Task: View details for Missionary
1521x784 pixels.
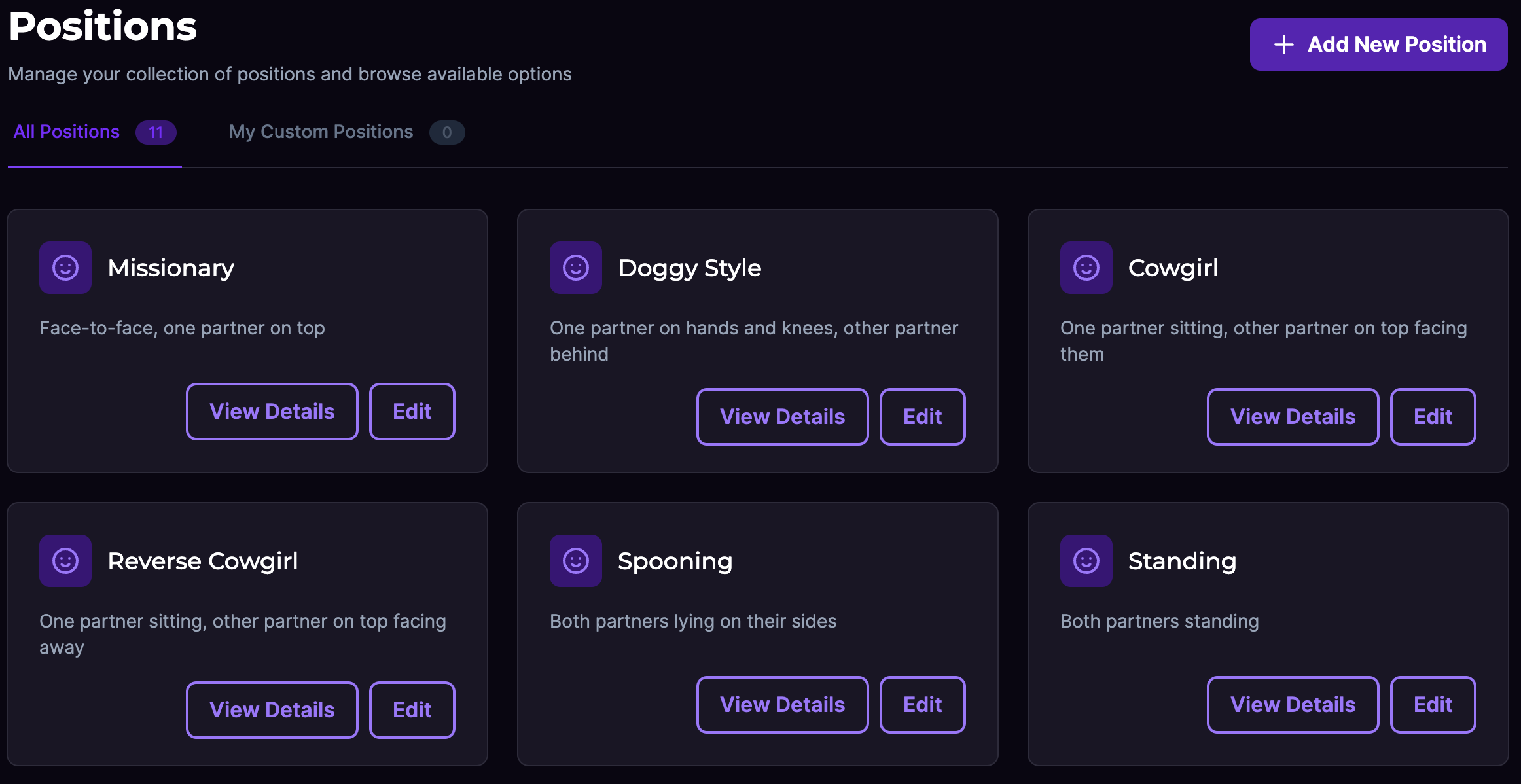Action: click(x=272, y=412)
